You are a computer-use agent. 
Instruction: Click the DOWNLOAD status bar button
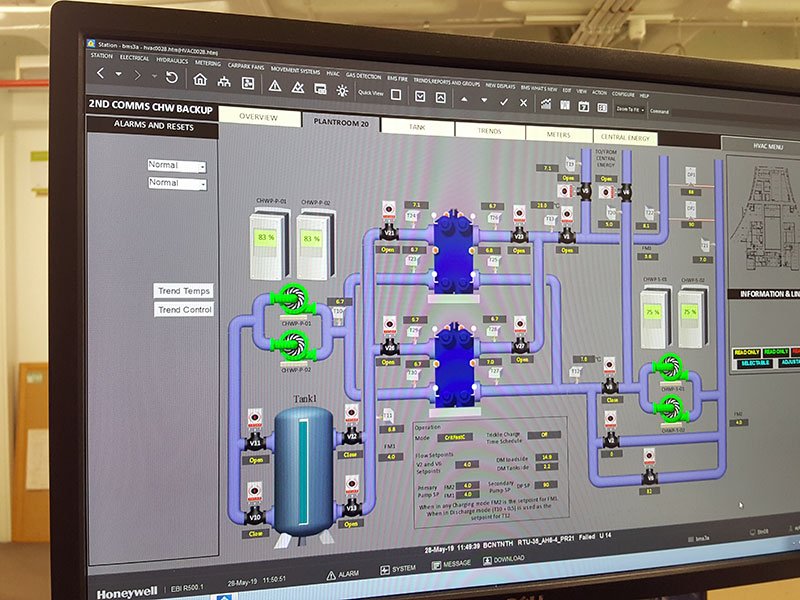click(x=504, y=560)
